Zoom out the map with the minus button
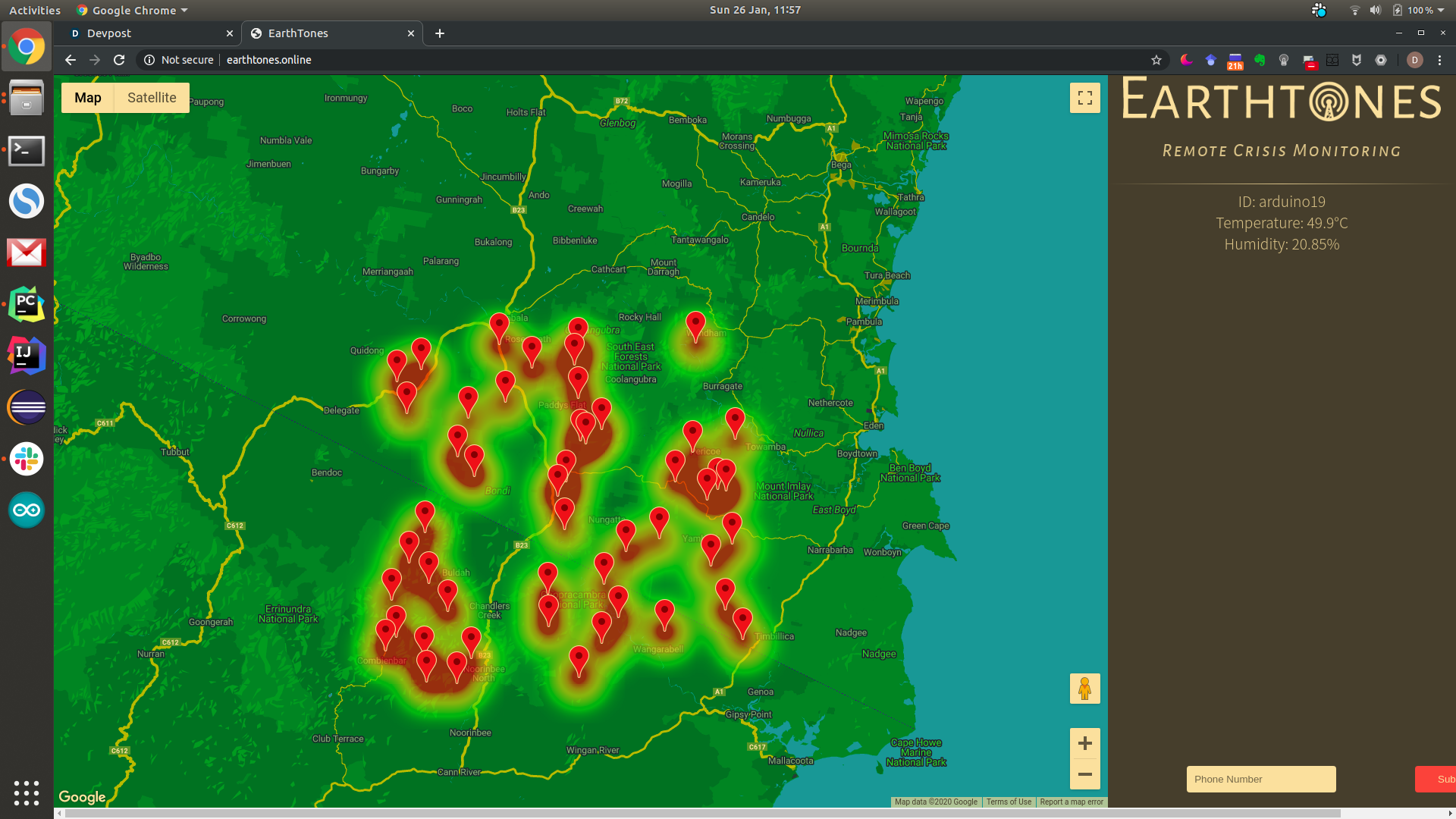Image resolution: width=1456 pixels, height=819 pixels. point(1084,774)
